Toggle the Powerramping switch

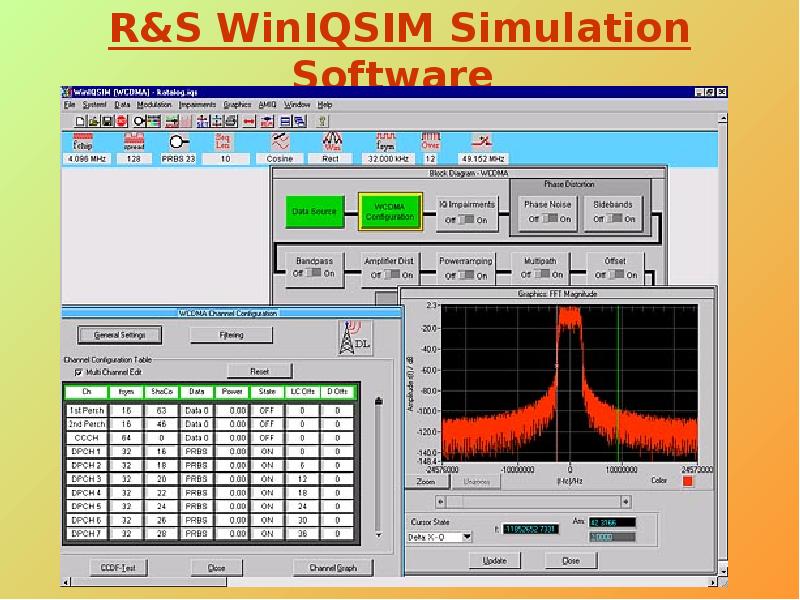pyautogui.click(x=466, y=276)
